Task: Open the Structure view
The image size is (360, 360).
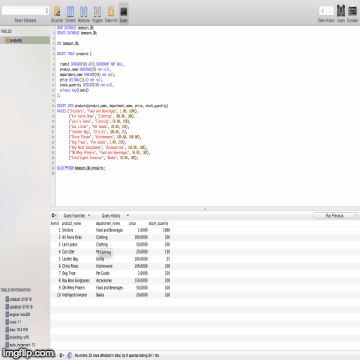Action: (57, 13)
